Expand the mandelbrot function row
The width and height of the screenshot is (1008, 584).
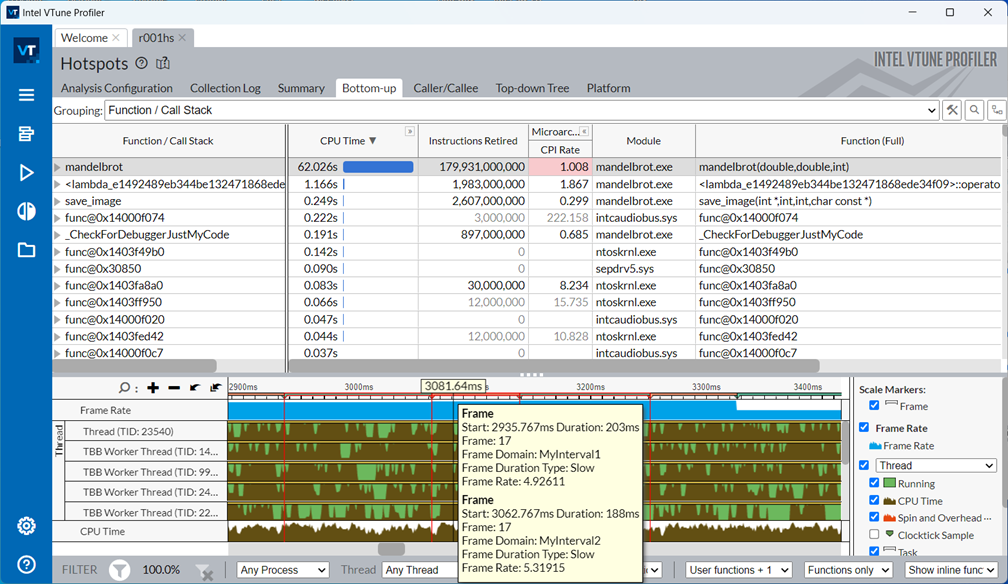click(57, 167)
